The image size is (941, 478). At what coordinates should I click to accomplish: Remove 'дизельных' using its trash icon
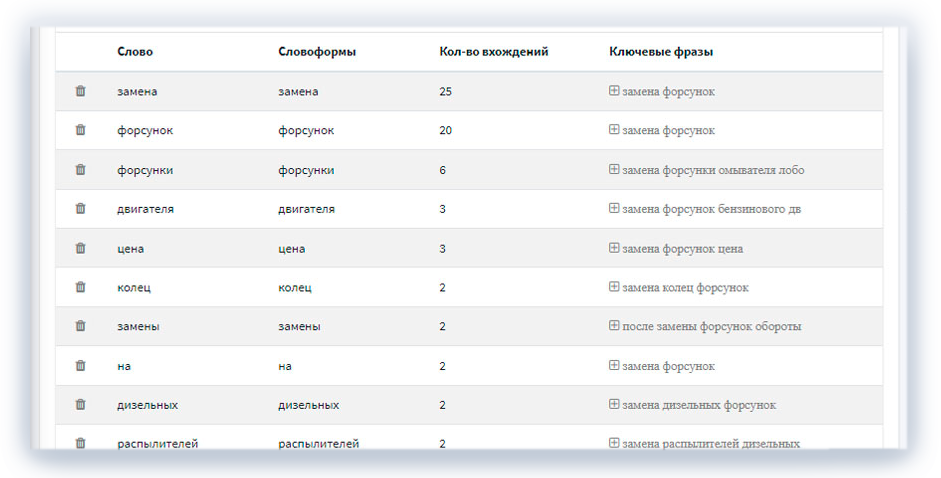[81, 405]
